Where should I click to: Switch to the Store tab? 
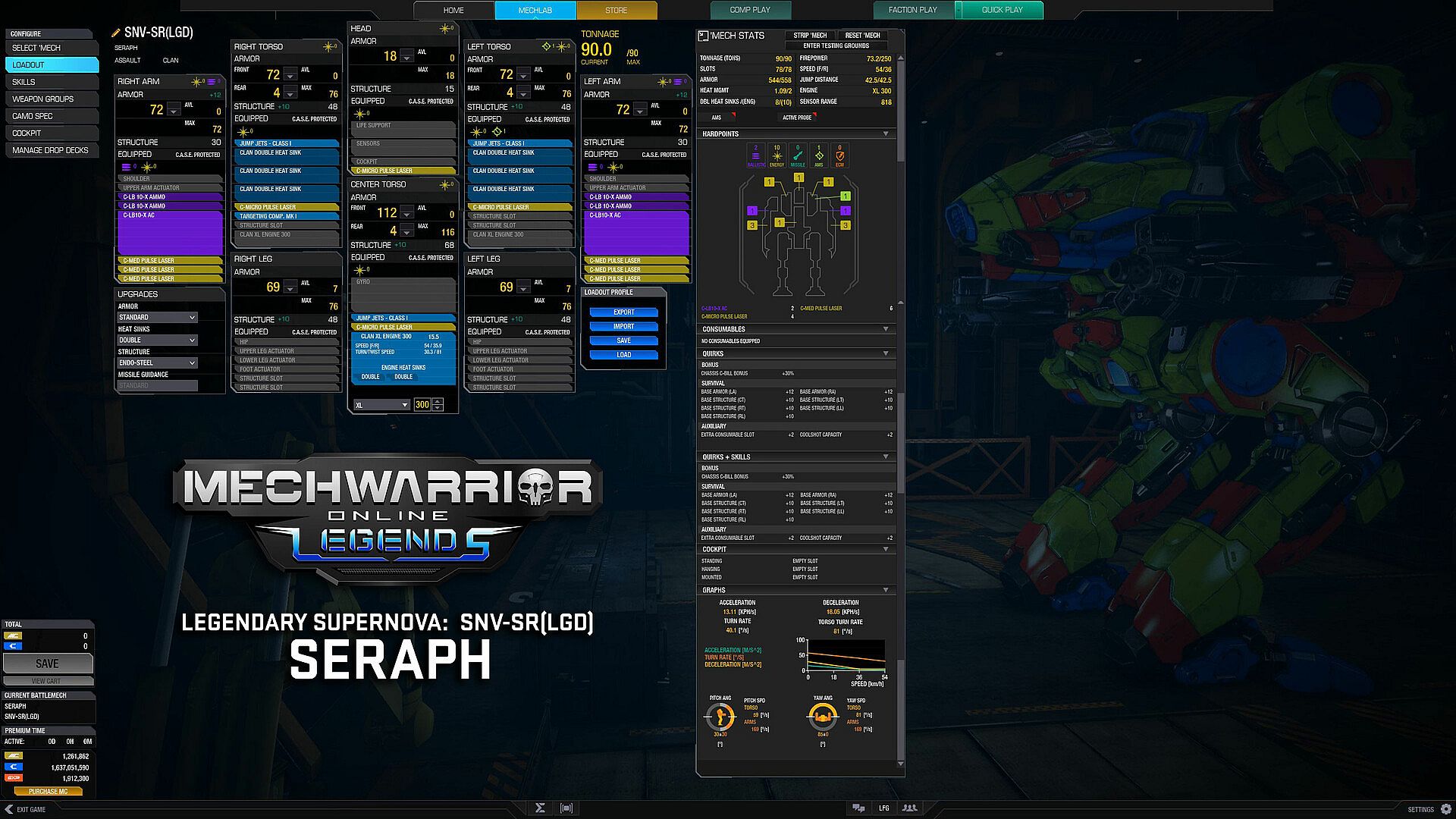point(616,10)
